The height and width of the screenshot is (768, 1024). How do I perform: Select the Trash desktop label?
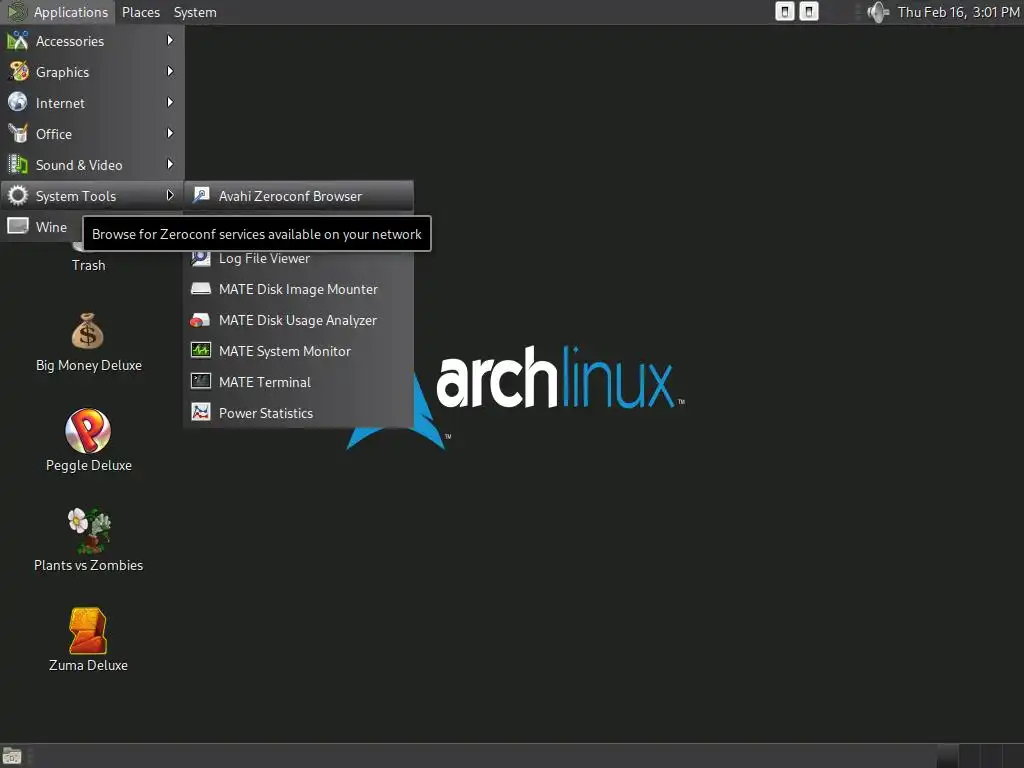pos(88,265)
